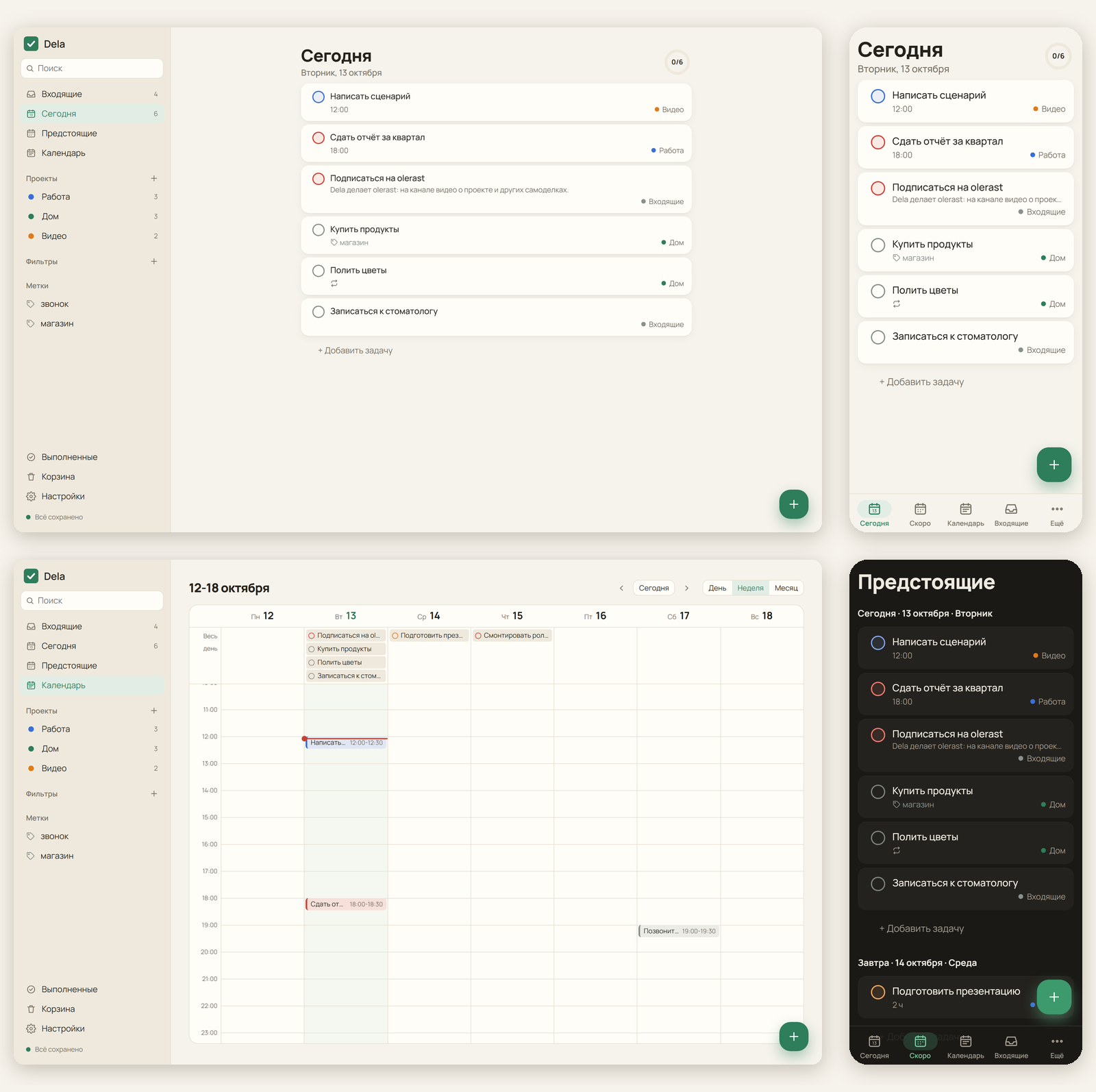Open Скоро tab in light mobile bottom bar
The width and height of the screenshot is (1096, 1092).
tap(920, 514)
